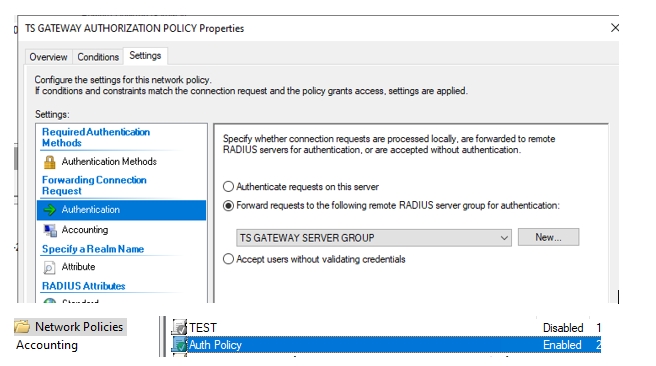Image resolution: width=656 pixels, height=366 pixels.
Task: Switch to the Conditions tab
Action: coord(98,57)
